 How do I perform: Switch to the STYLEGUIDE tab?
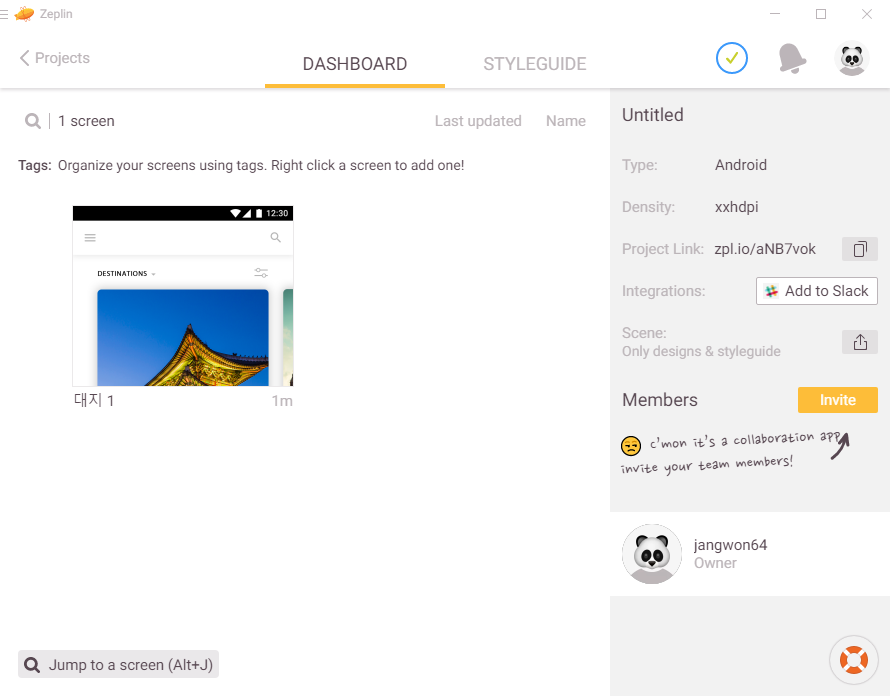(535, 64)
